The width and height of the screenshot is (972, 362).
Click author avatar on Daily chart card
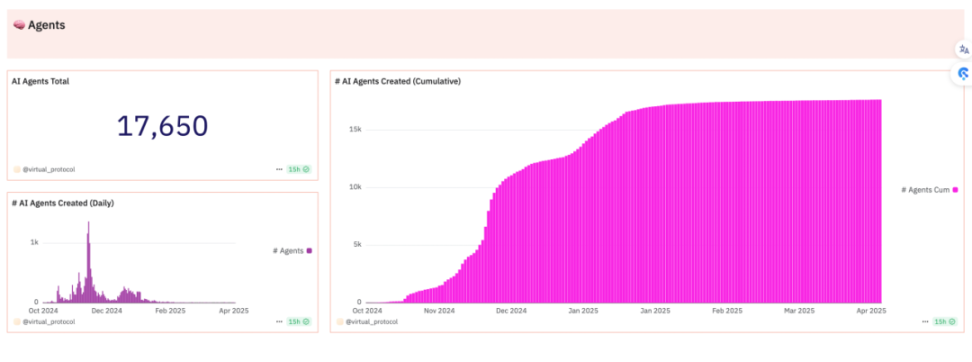[x=17, y=322]
